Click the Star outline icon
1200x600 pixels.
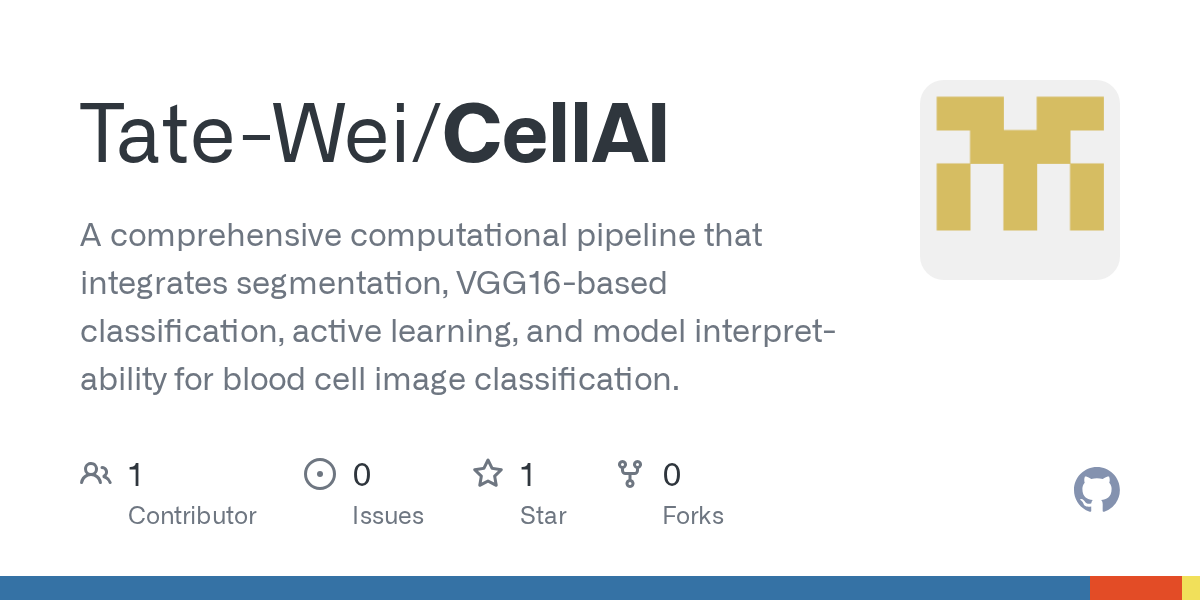click(x=487, y=474)
